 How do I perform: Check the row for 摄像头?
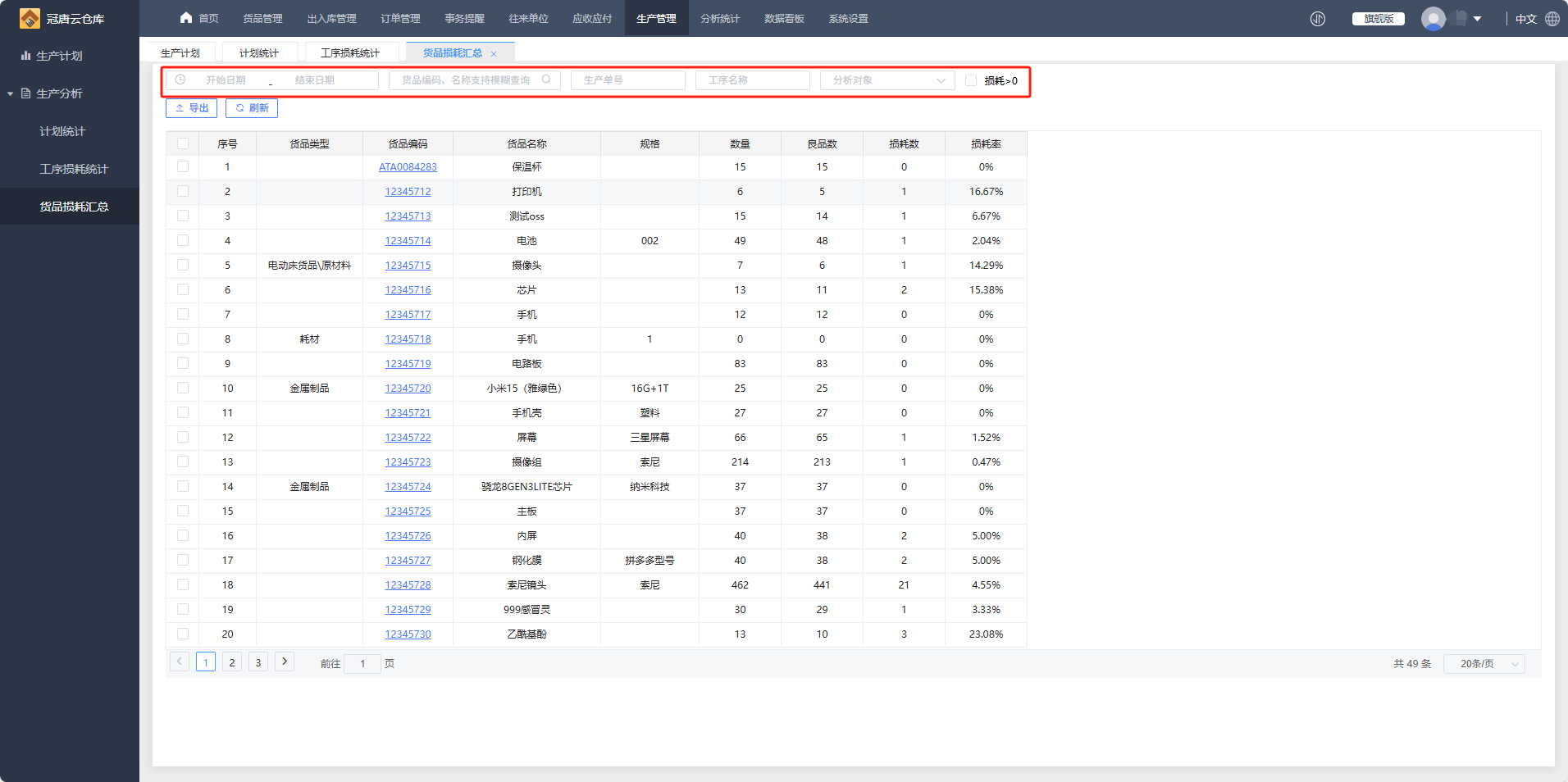point(183,265)
